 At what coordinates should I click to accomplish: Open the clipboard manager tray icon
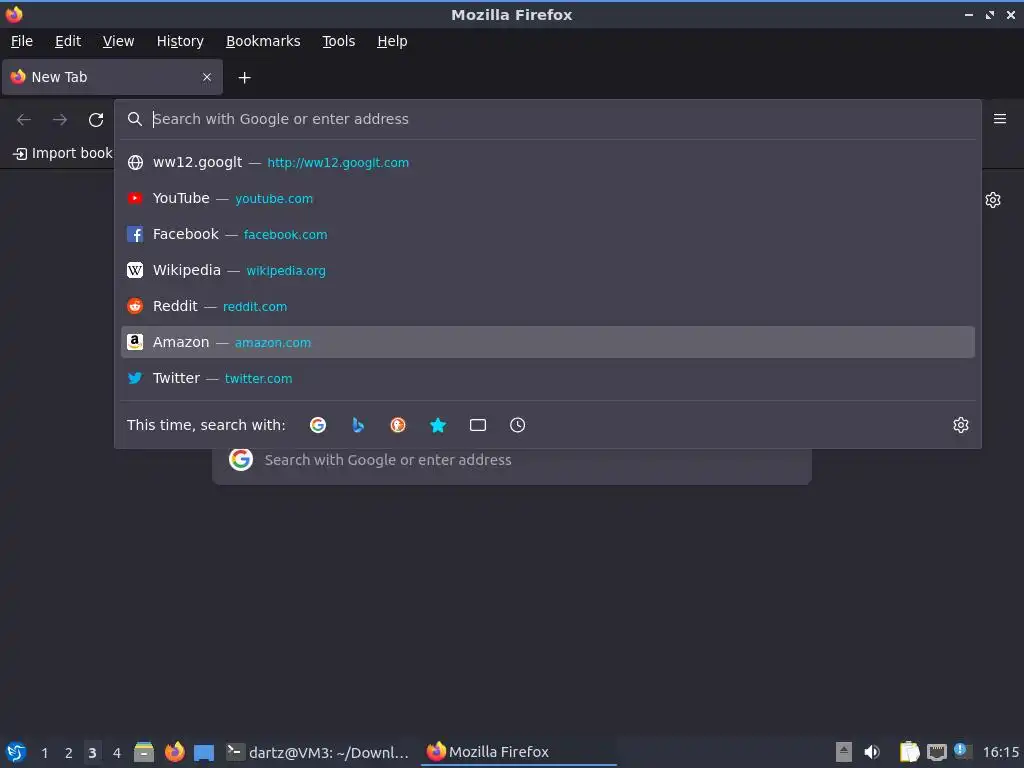(909, 752)
